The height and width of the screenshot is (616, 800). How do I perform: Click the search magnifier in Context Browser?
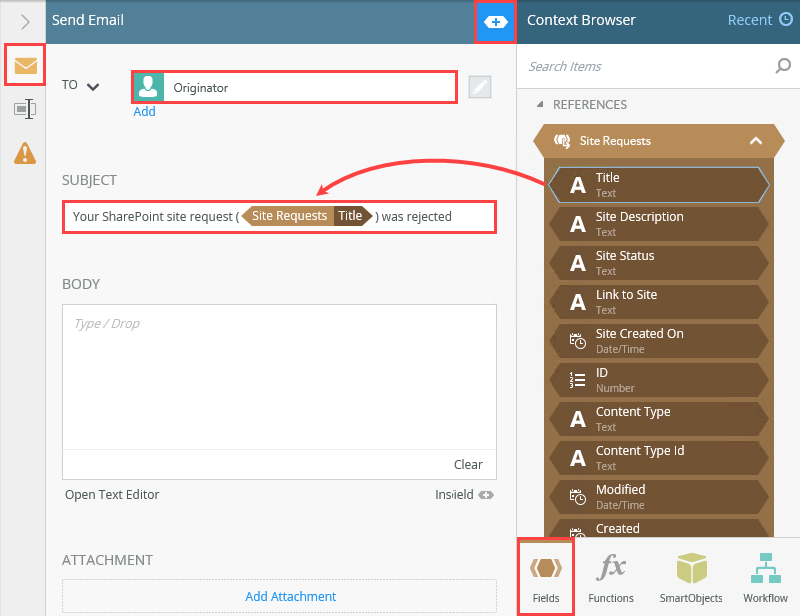[x=782, y=66]
